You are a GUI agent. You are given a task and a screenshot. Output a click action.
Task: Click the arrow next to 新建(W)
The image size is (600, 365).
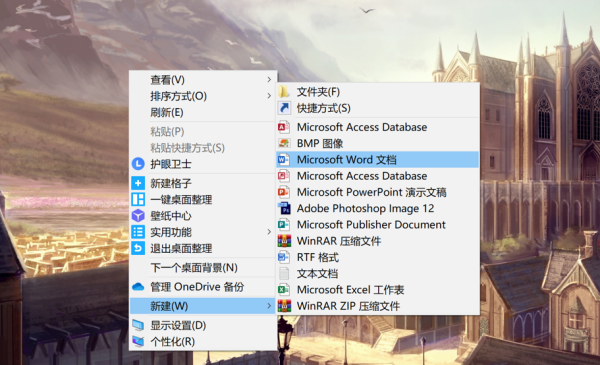(x=269, y=306)
